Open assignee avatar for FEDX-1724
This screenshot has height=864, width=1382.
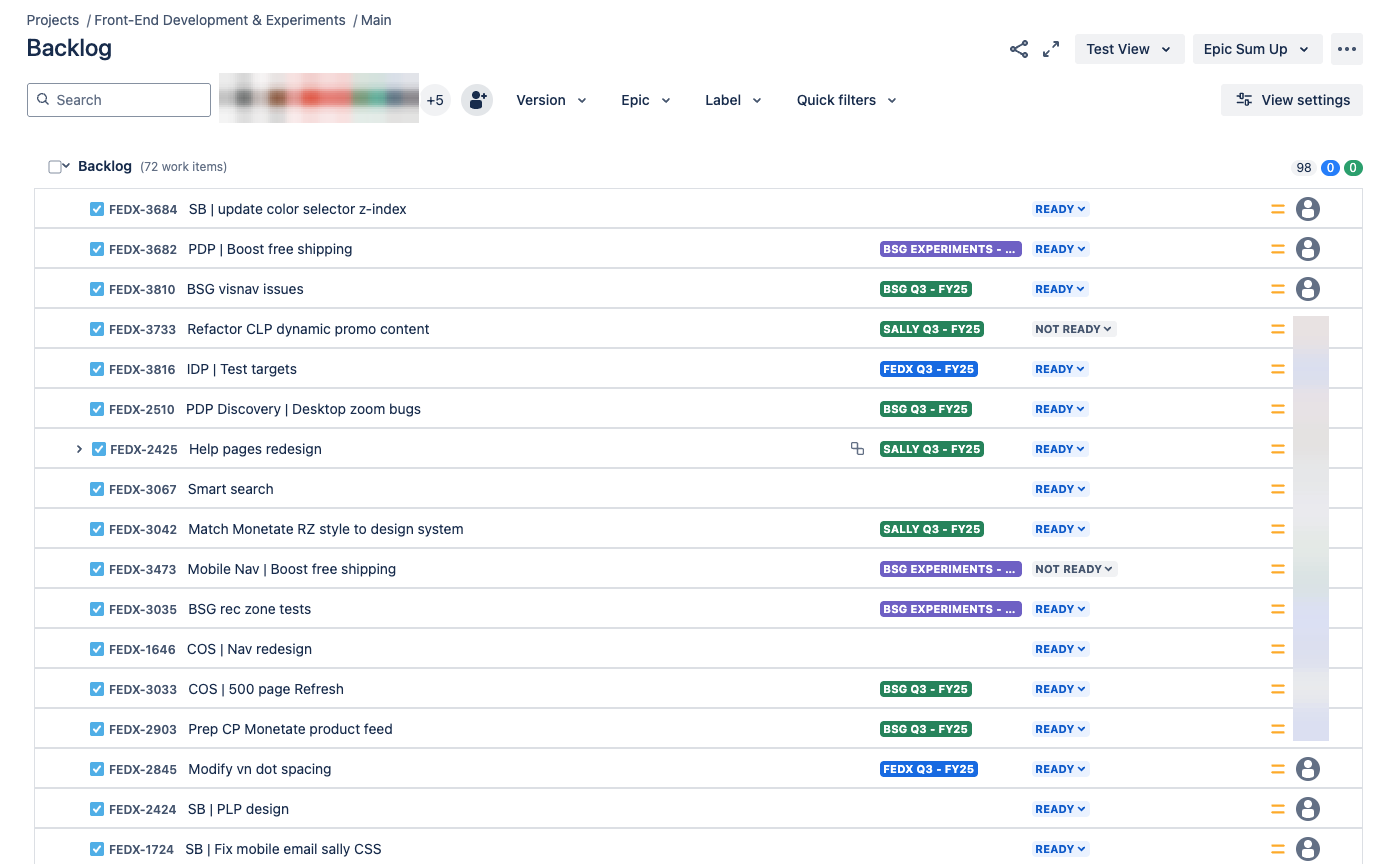pos(1308,849)
